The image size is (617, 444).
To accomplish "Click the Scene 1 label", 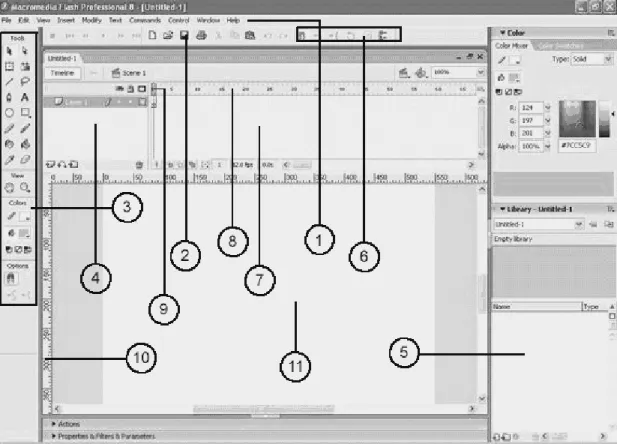I will tap(134, 73).
